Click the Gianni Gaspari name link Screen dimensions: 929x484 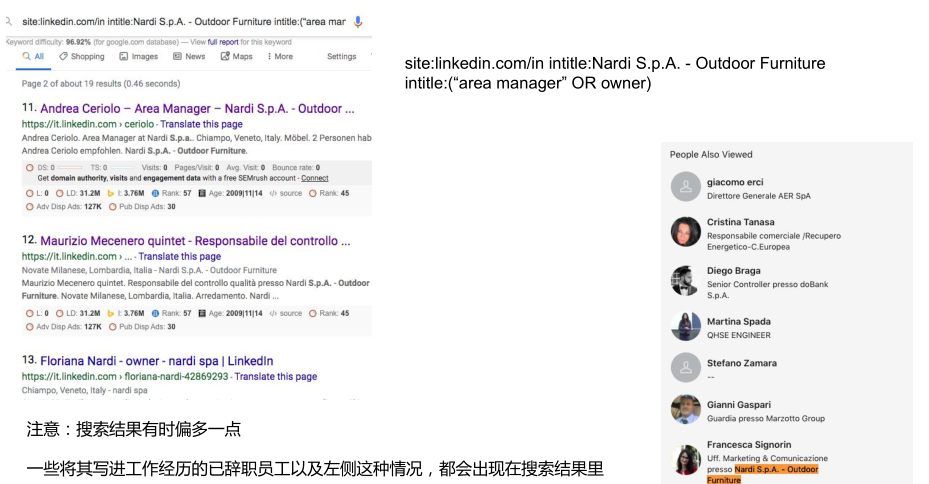739,405
